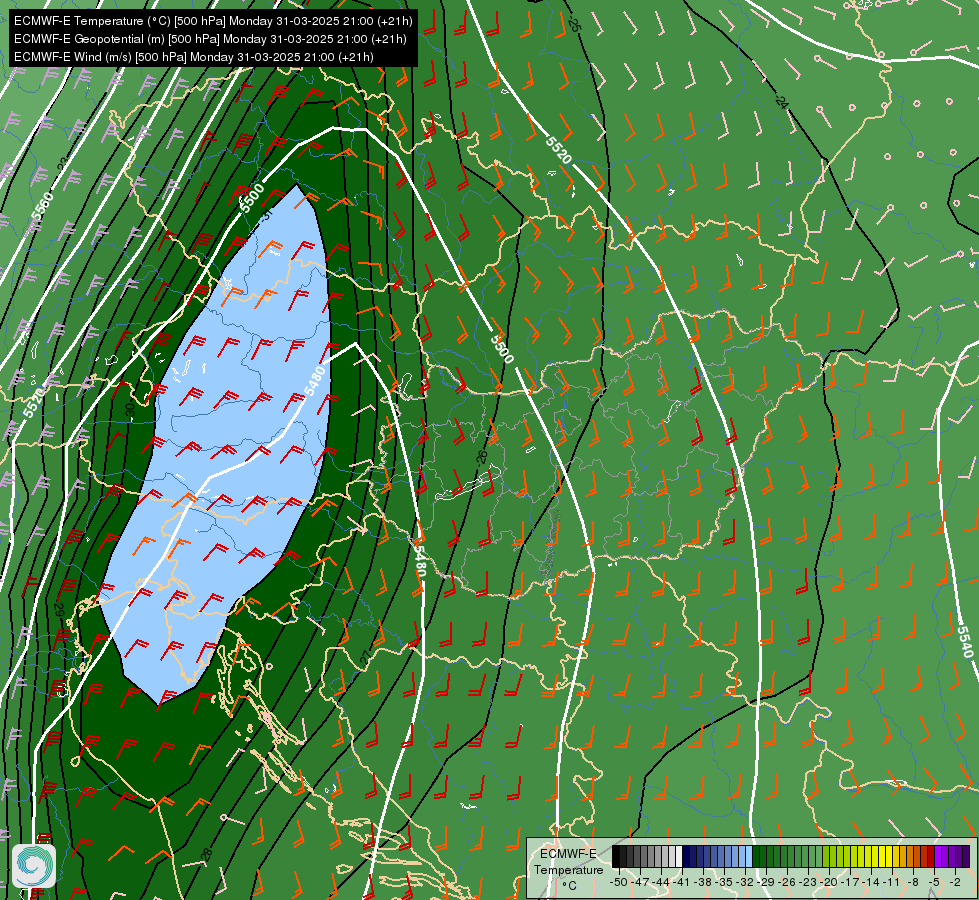
Task: Click the -38 value on the legend scale
Action: click(702, 883)
